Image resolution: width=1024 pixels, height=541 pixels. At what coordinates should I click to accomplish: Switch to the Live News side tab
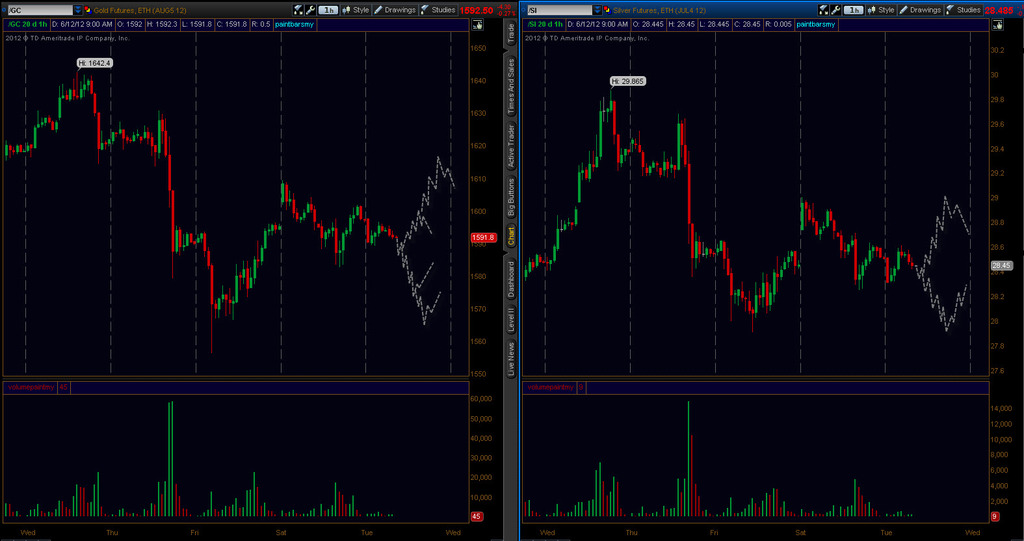click(511, 358)
